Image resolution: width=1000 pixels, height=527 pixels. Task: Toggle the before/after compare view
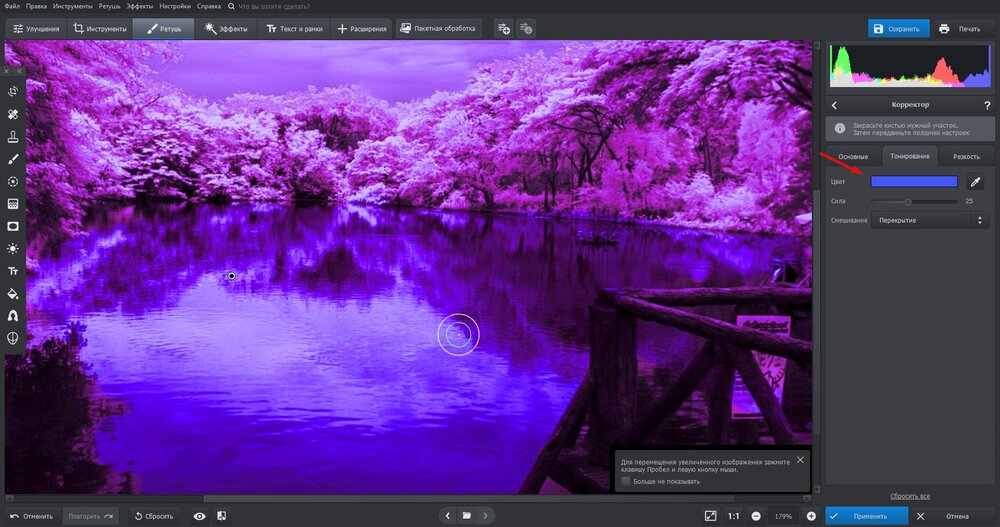pos(221,516)
